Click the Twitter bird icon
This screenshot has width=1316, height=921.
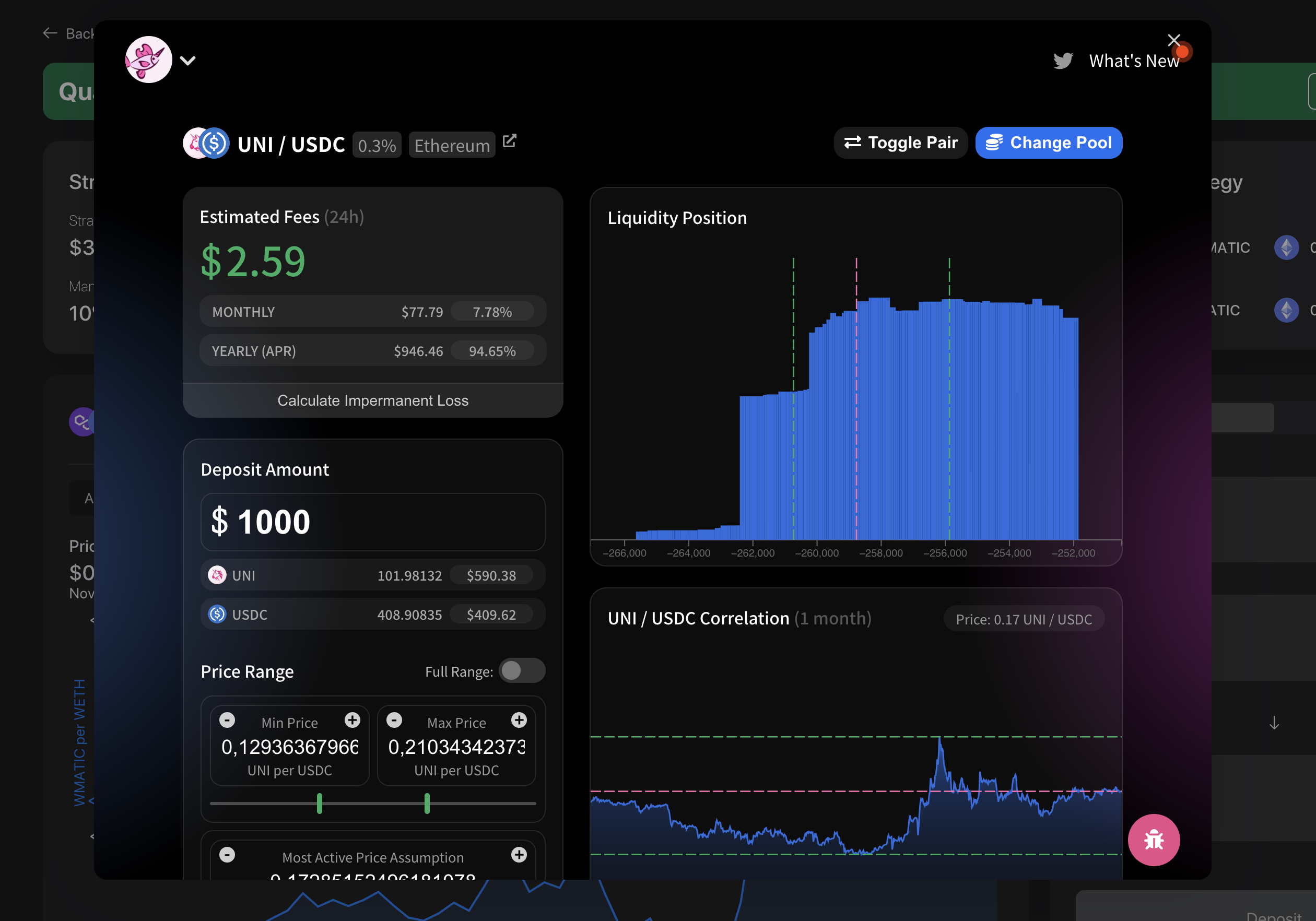(x=1063, y=61)
